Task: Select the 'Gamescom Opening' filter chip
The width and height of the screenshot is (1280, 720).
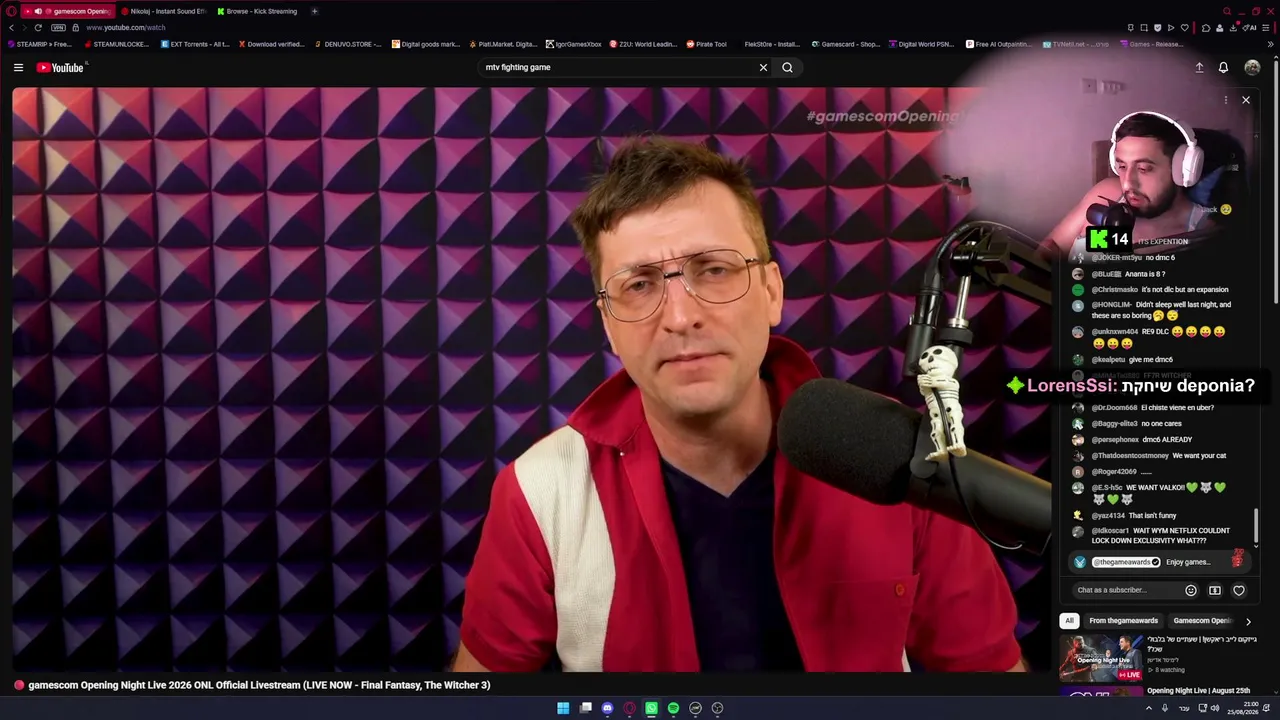Action: pyautogui.click(x=1202, y=621)
